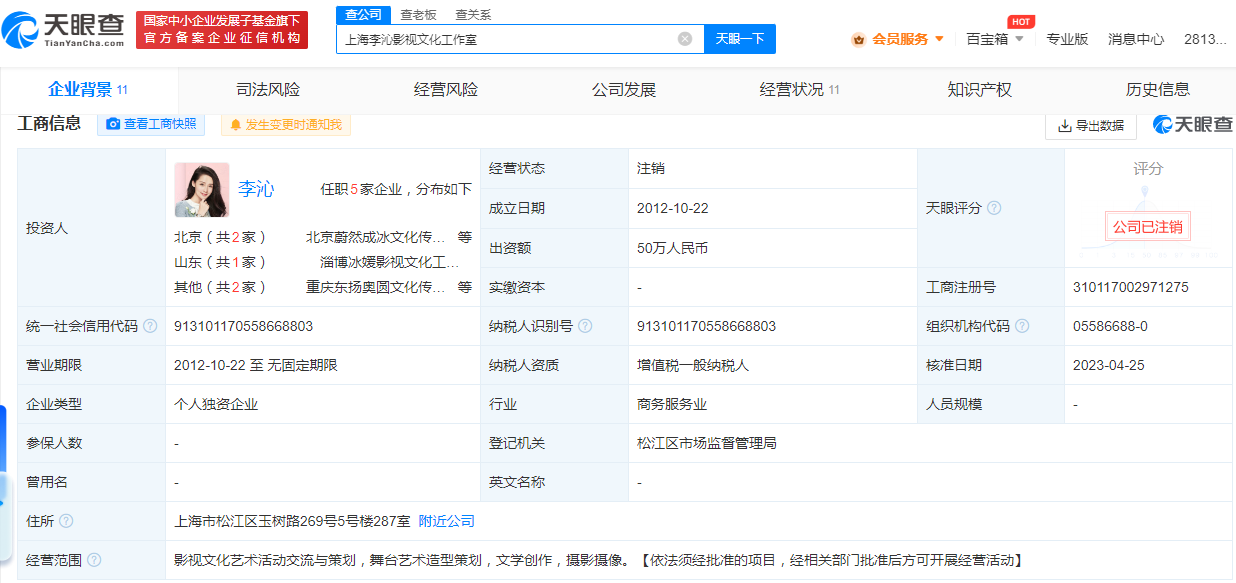1236x583 pixels.
Task: Switch to 企业背景 tab
Action: [88, 90]
